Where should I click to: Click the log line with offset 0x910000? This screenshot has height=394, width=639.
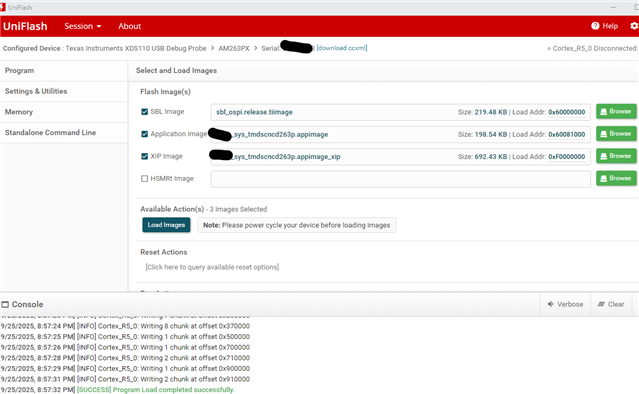[x=125, y=379]
